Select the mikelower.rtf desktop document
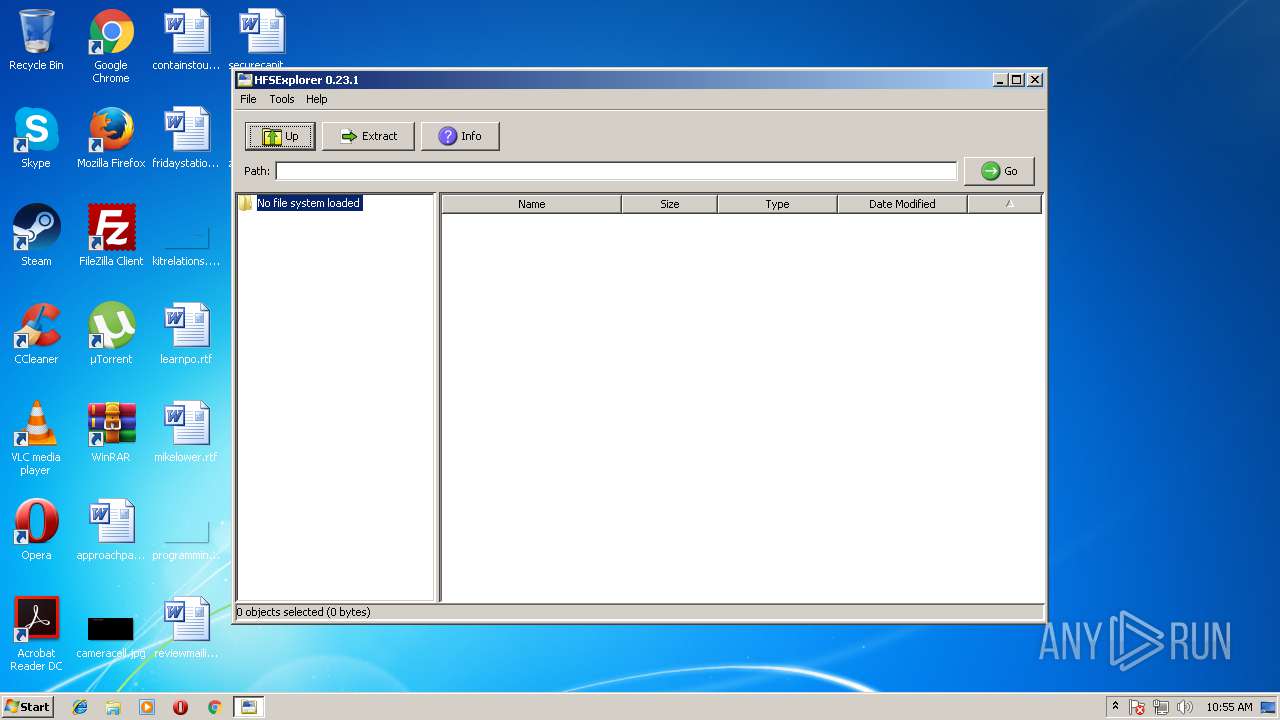 click(x=186, y=432)
